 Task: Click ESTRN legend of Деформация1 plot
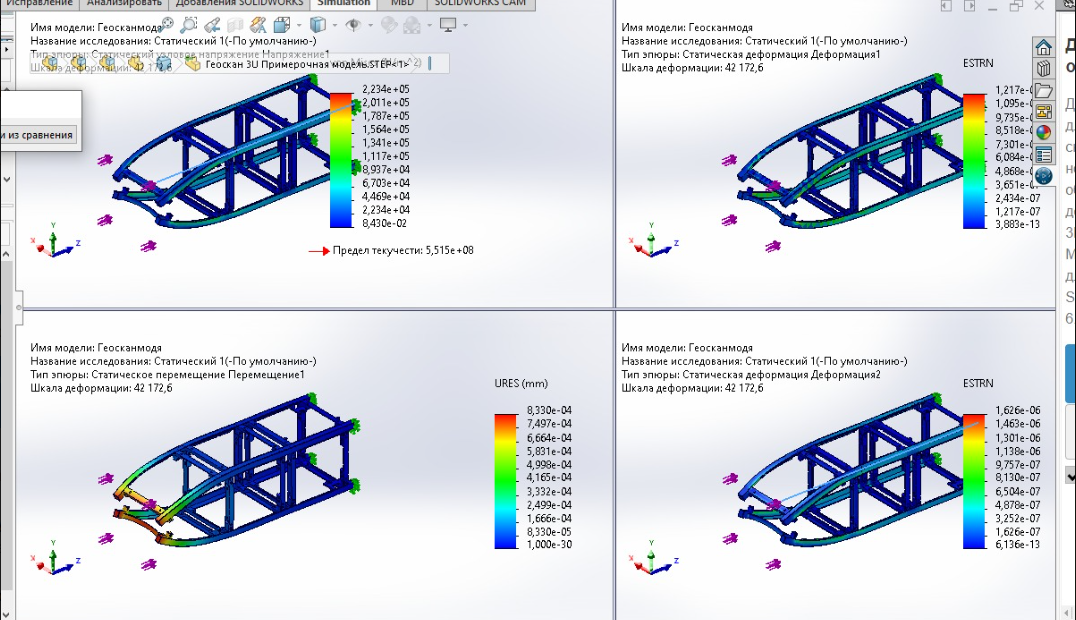[x=974, y=161]
